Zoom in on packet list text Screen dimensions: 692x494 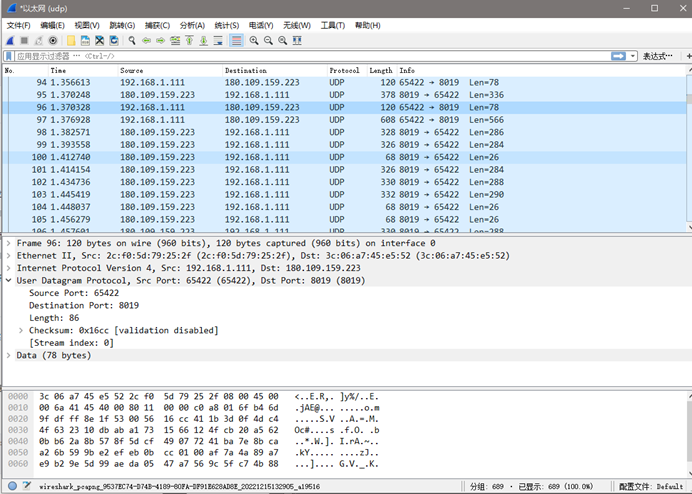click(x=255, y=41)
